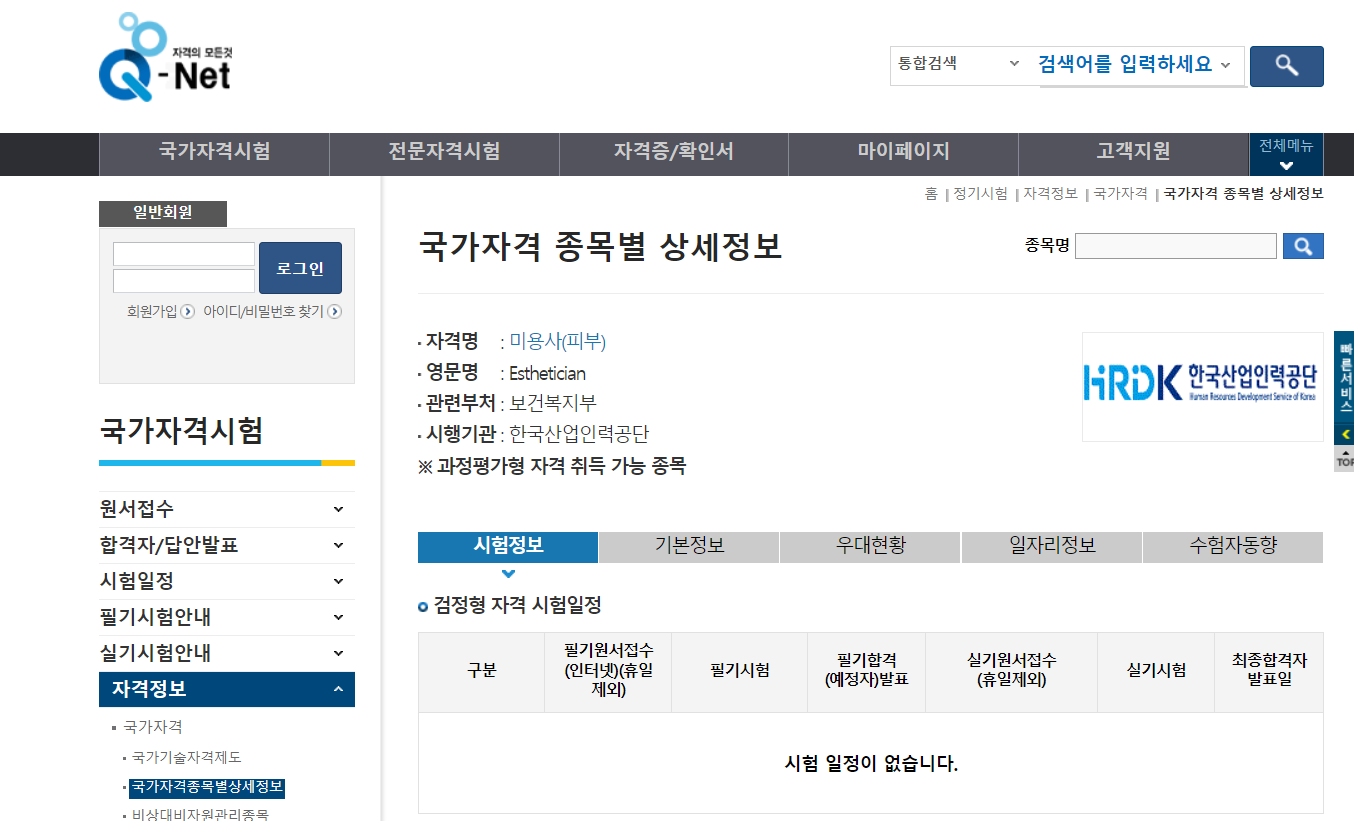Click the 아이디/비밀번호 찾기 arrow icon
Viewport: 1354px width, 821px height.
[x=336, y=311]
